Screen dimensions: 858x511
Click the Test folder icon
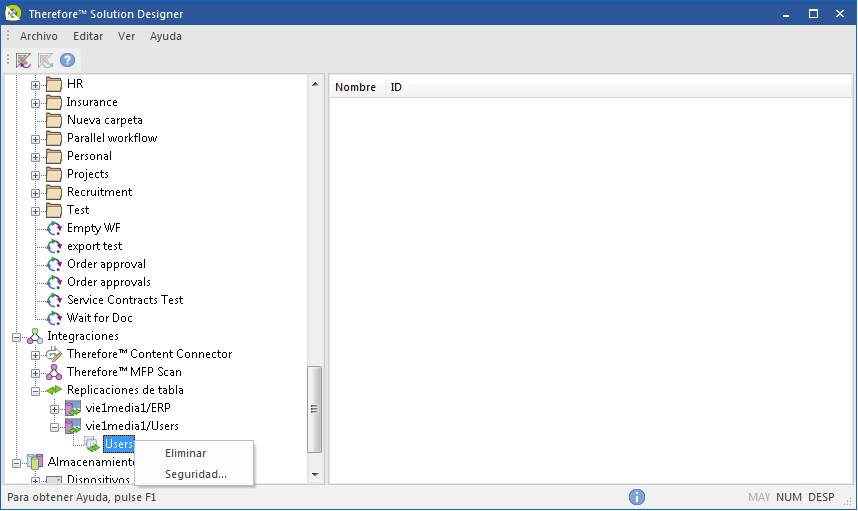[x=54, y=211]
